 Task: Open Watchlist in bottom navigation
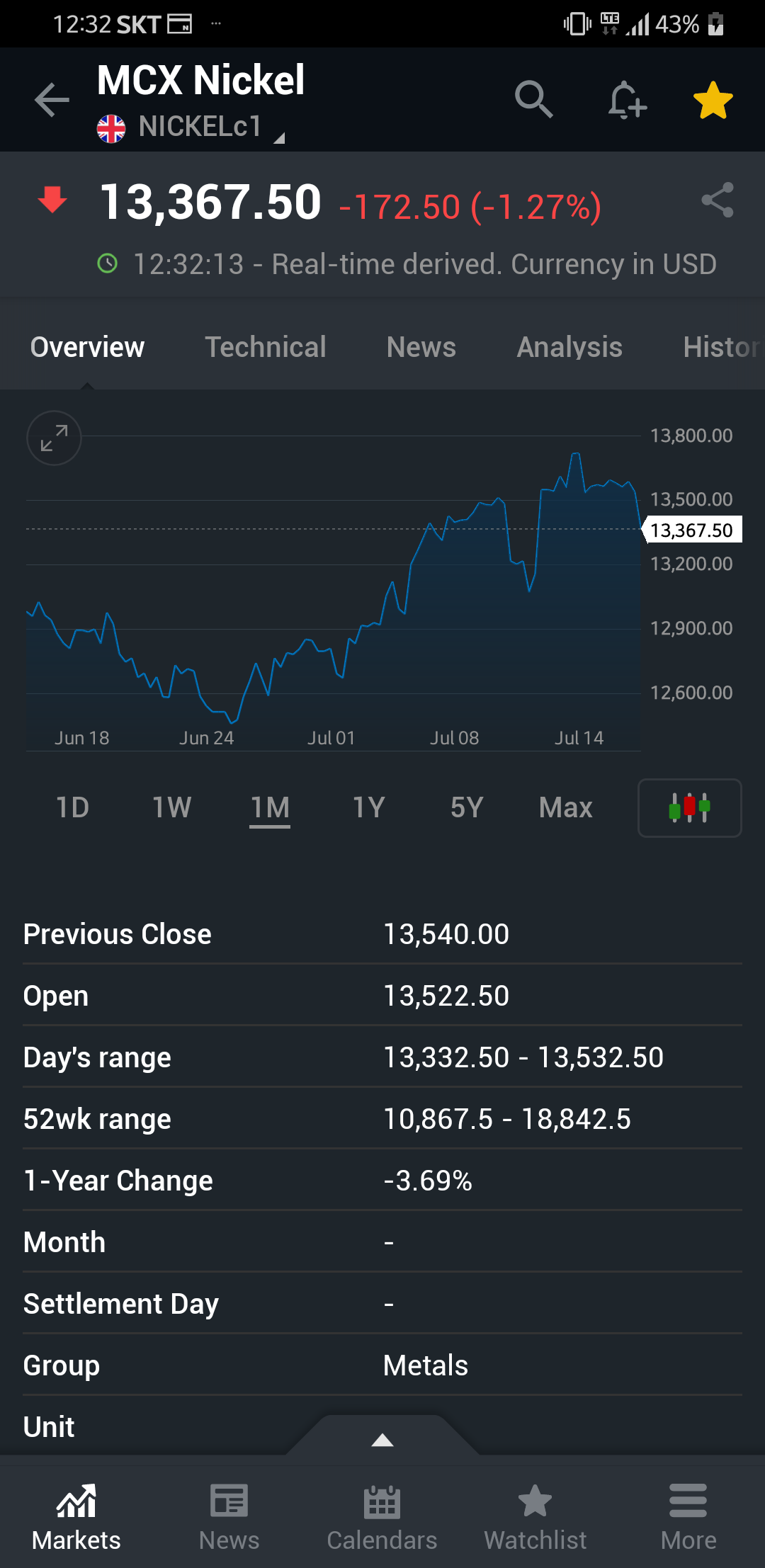click(x=535, y=1517)
